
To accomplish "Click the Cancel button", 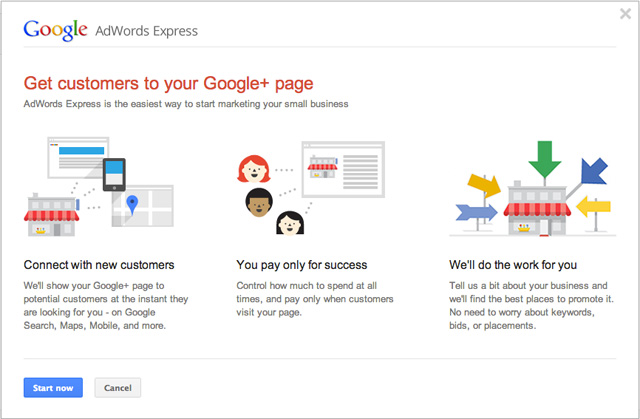I will click(118, 388).
